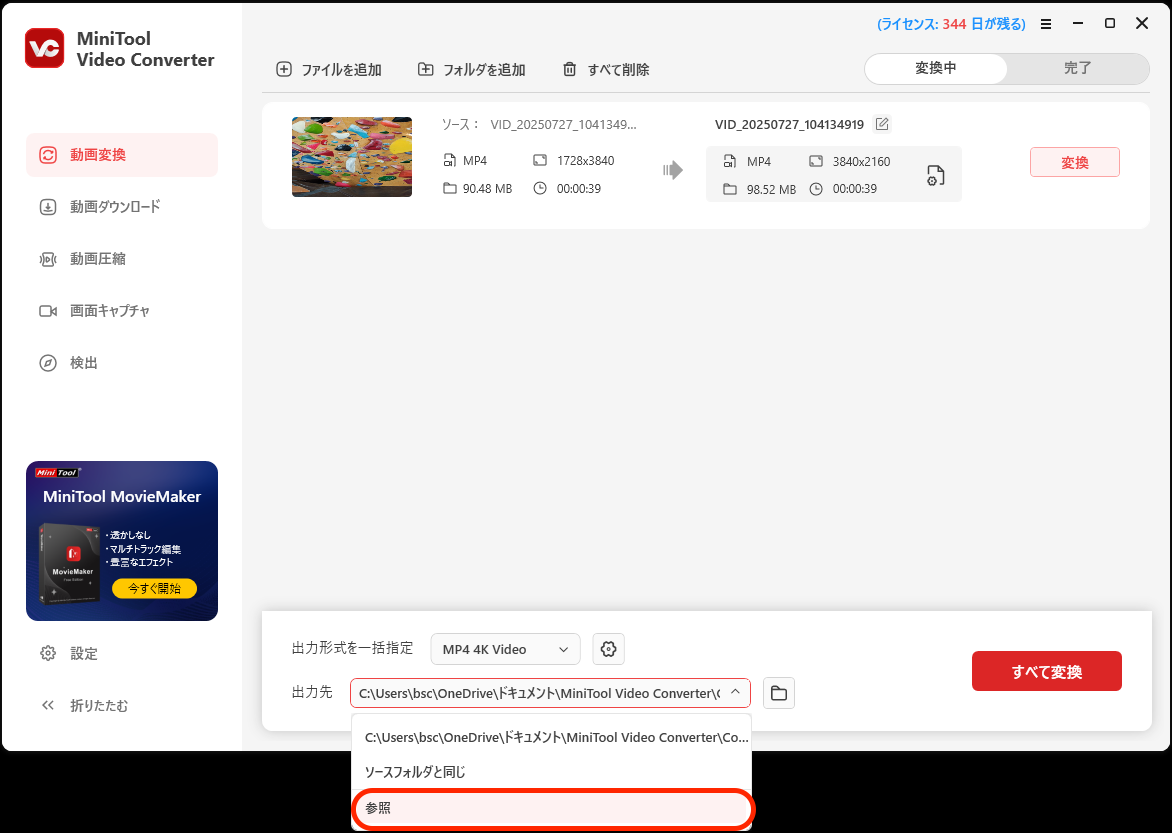1172x833 pixels.
Task: Click the output resolution 3840x2160
Action: pyautogui.click(x=861, y=162)
